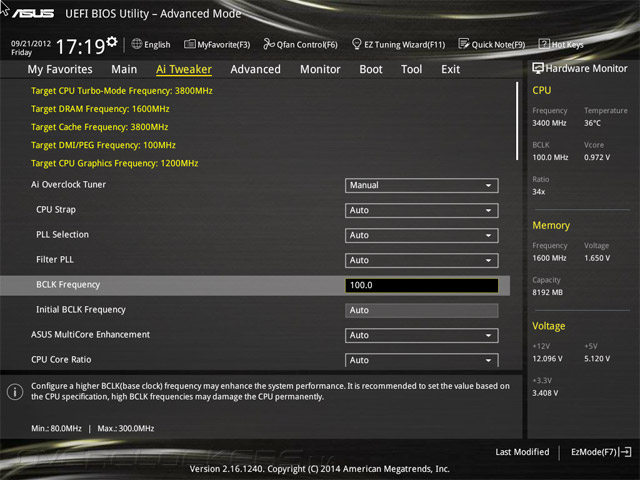Click Target CPU Turbo-Mode Frequency: 3800MHz

[x=122, y=91]
